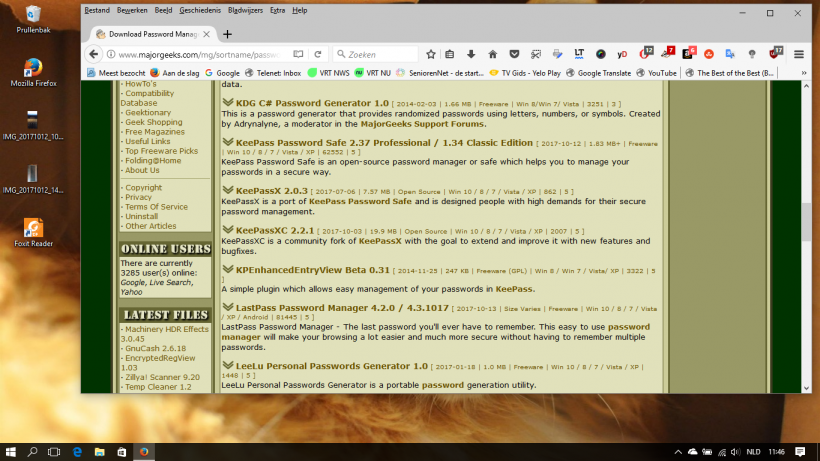Open the Bladwijzers menu

245,10
